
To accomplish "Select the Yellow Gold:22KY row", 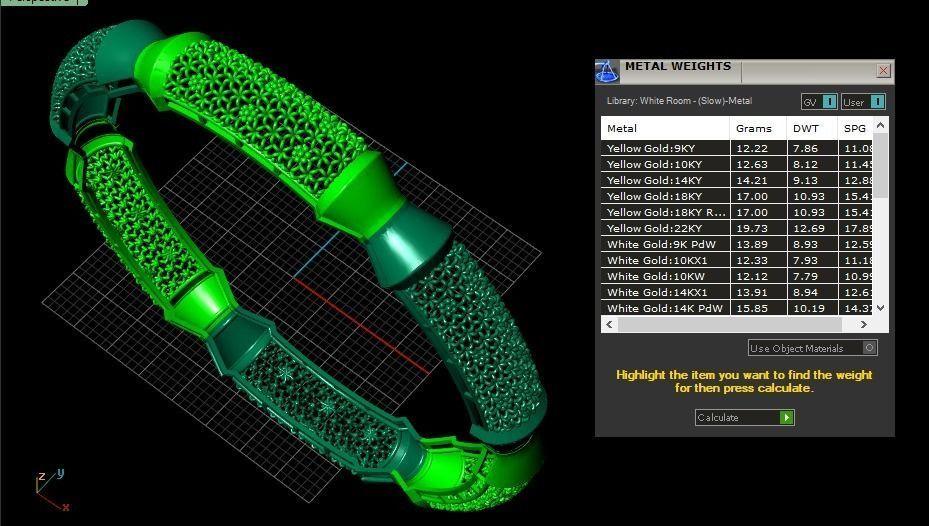I will [737, 228].
